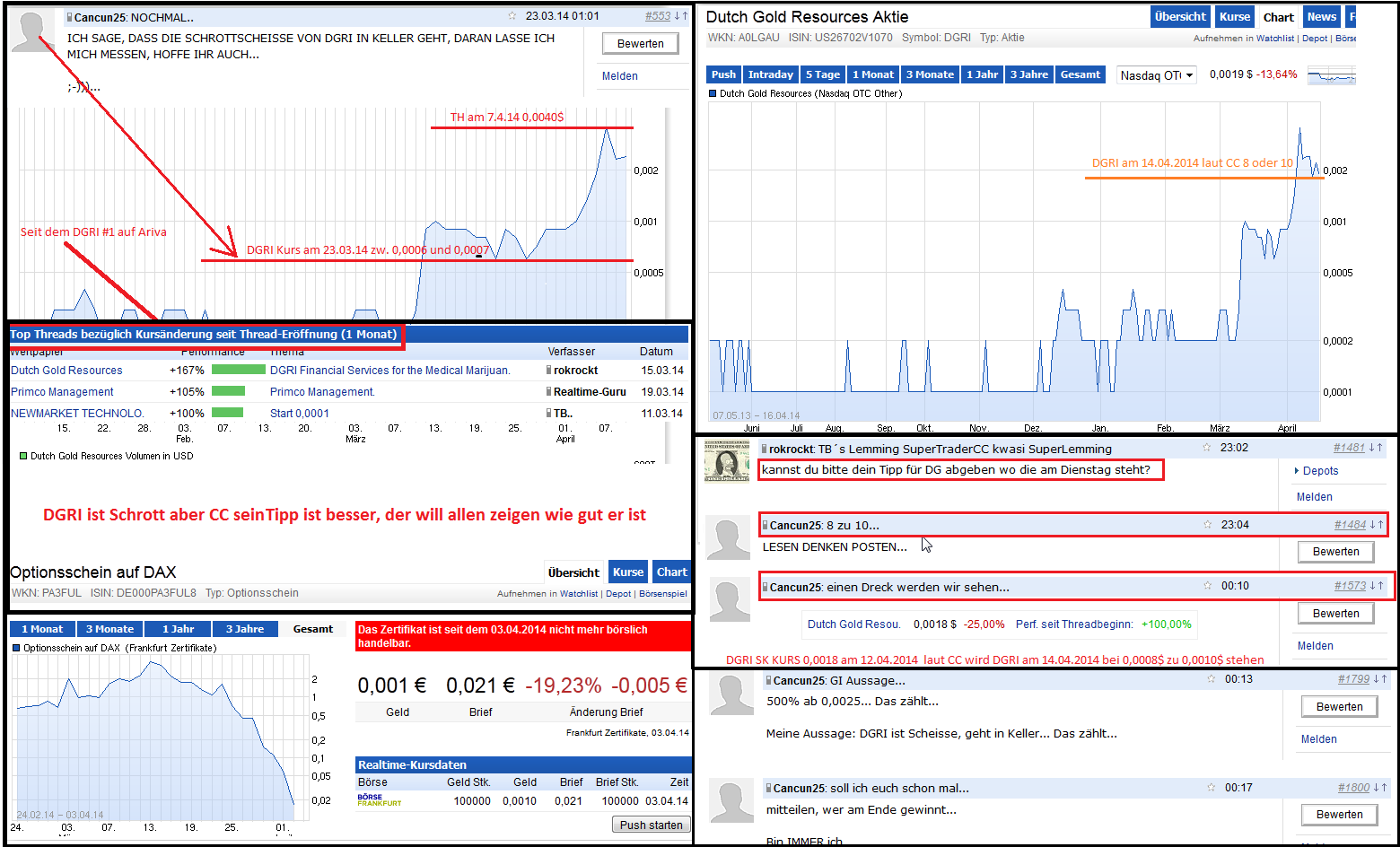Image resolution: width=1400 pixels, height=847 pixels.
Task: Click Cancun25's avatar in post #1484
Action: (x=728, y=538)
